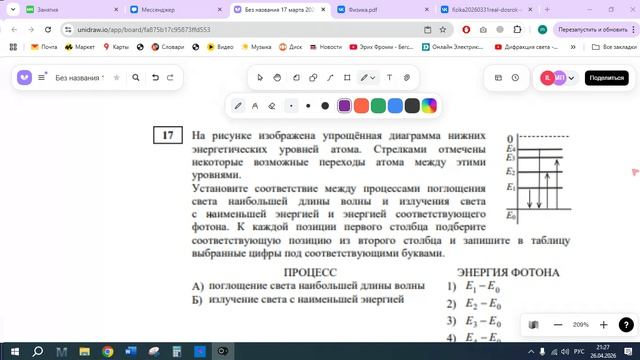
Task: Pick the black color swatch
Action: coord(412,106)
